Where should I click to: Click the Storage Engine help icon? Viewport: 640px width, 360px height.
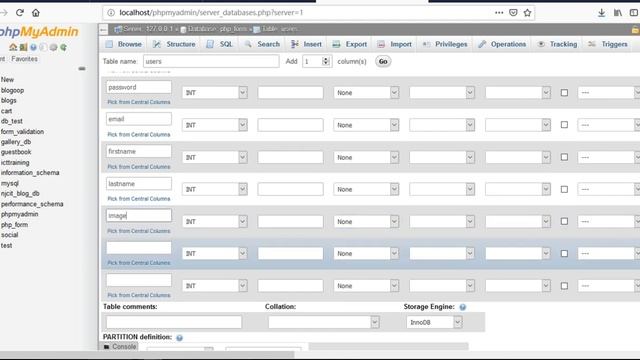(462, 307)
